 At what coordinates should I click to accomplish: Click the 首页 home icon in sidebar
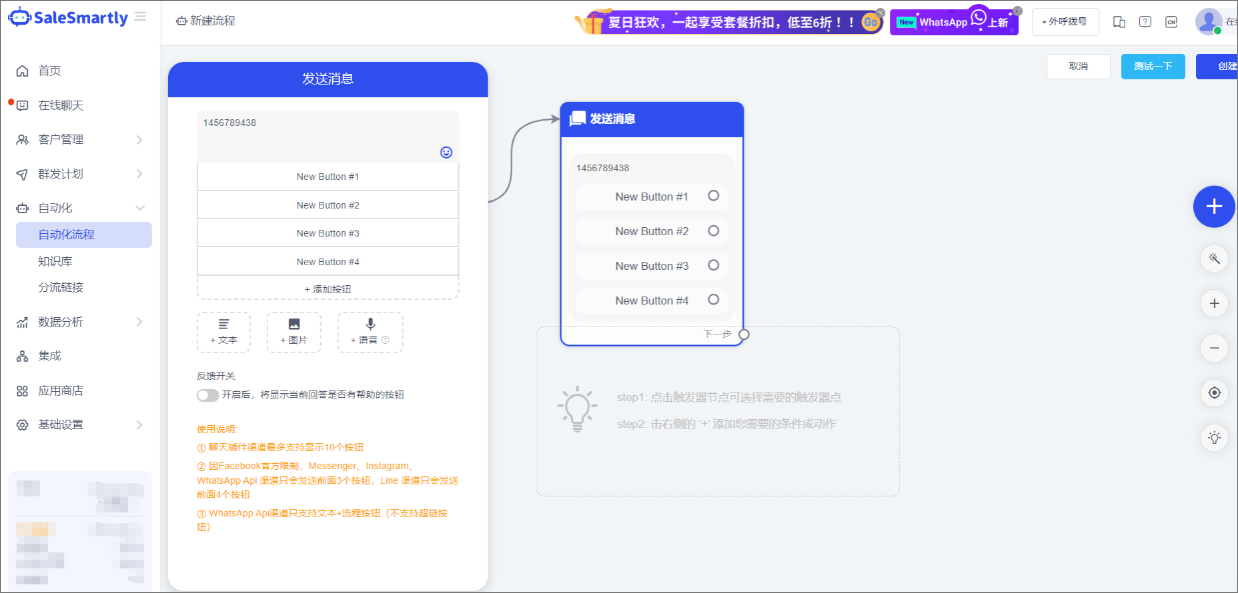[22, 71]
